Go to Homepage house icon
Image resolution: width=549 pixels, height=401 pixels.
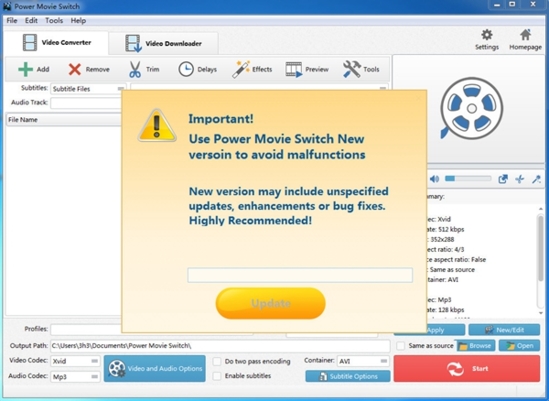525,35
